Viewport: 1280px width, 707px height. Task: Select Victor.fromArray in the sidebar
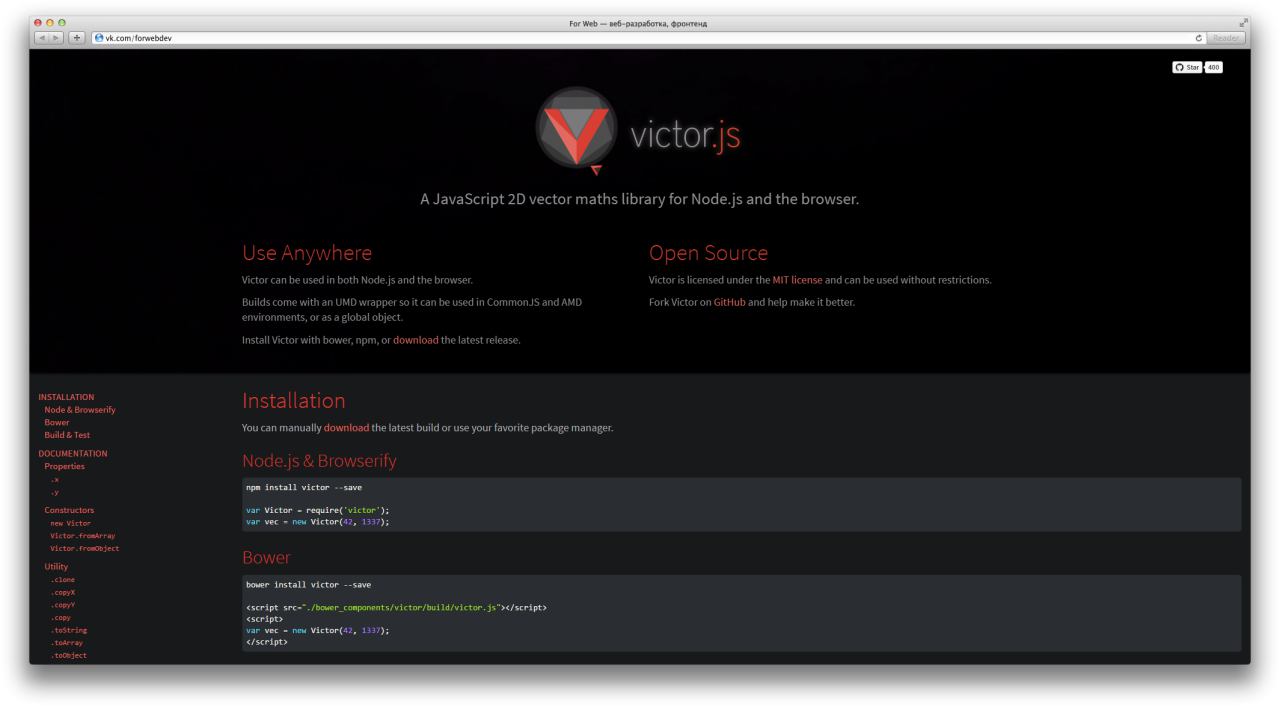tap(83, 536)
